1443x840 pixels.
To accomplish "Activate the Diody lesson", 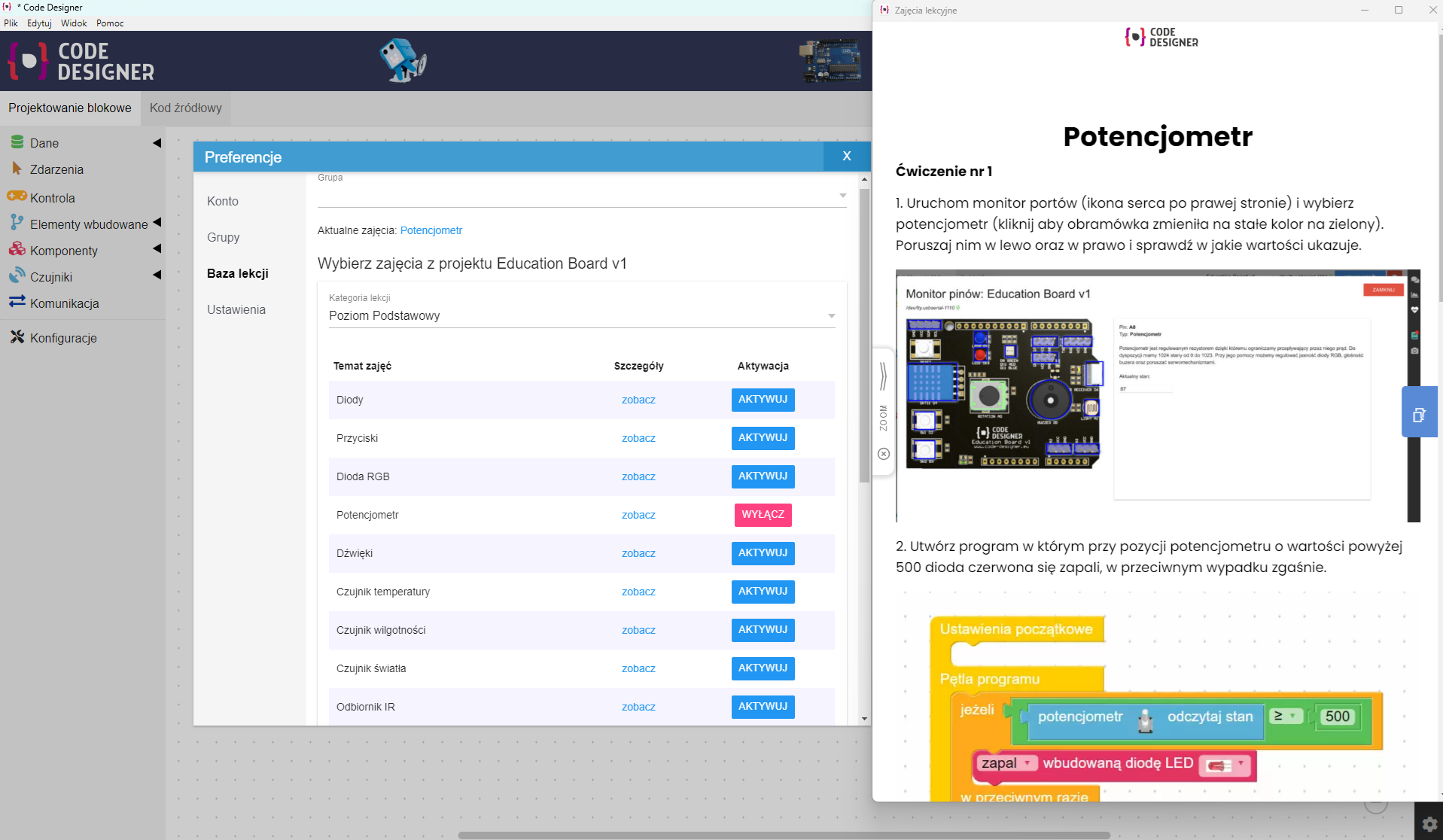I will [763, 400].
